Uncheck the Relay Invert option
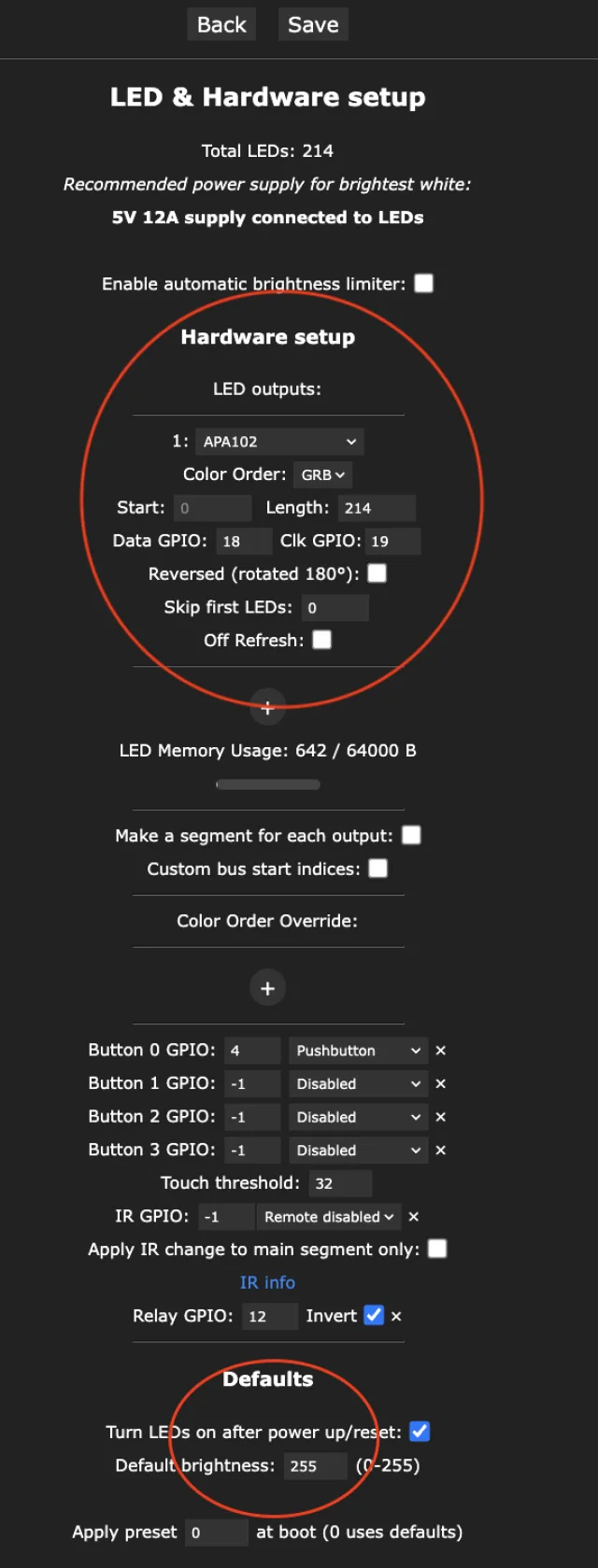Viewport: 598px width, 1568px height. (374, 1315)
